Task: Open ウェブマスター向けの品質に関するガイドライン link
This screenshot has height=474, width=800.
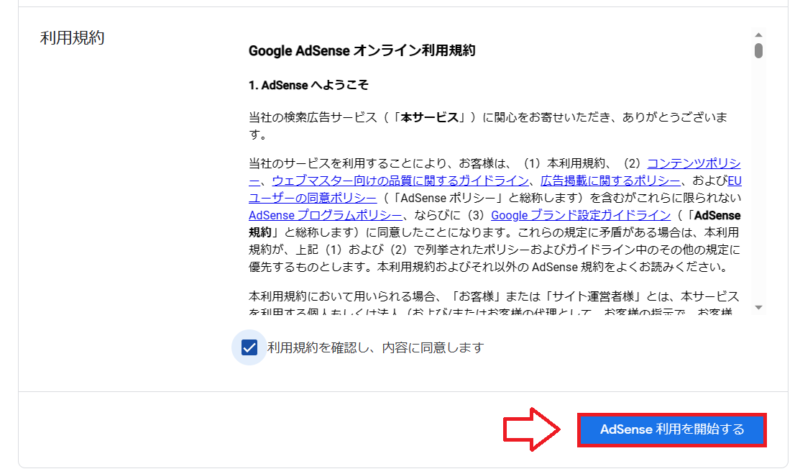Action: tap(400, 181)
